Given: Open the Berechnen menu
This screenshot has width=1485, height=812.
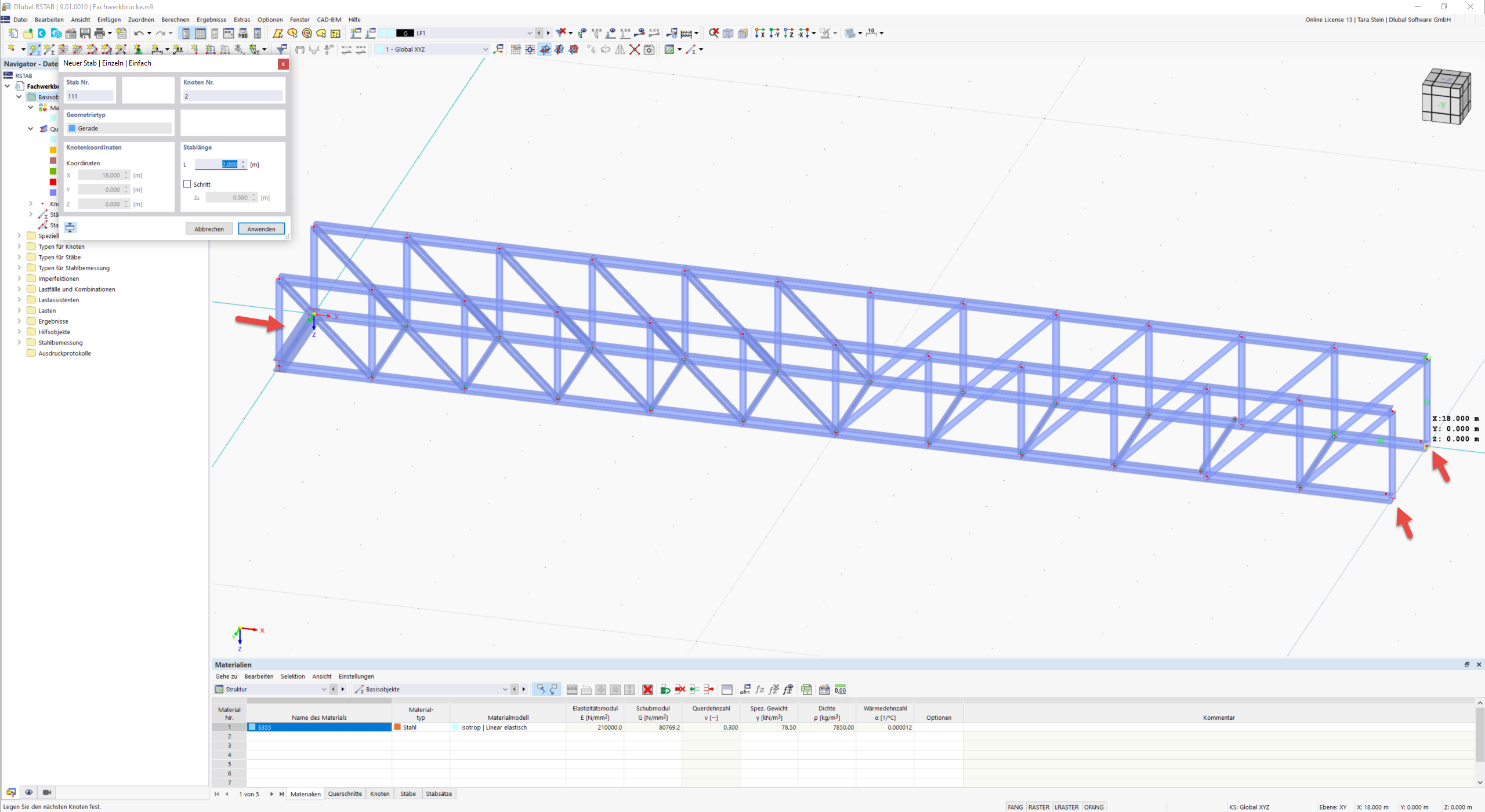Looking at the screenshot, I should [x=175, y=20].
